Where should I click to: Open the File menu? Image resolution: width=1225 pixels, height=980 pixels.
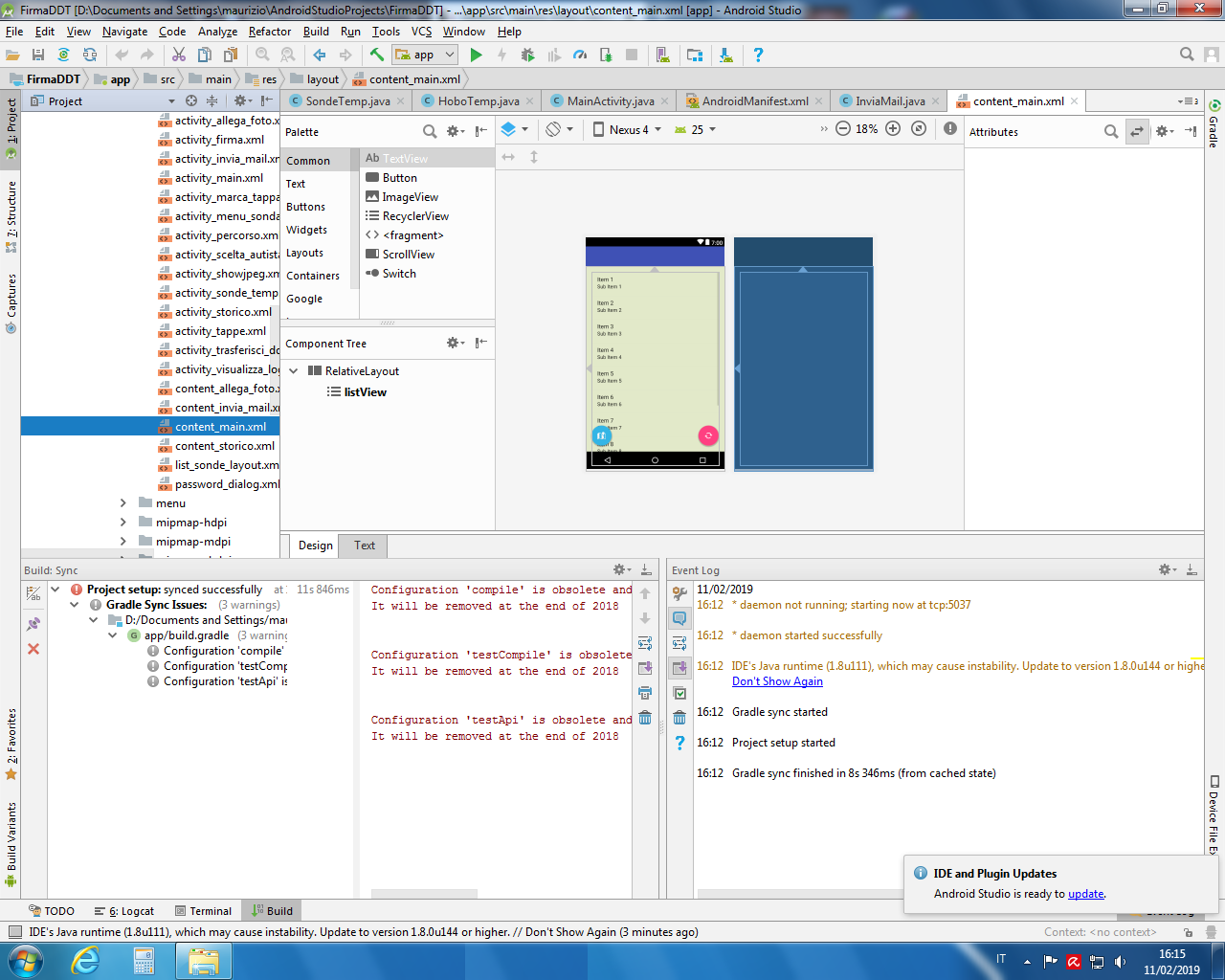point(14,31)
